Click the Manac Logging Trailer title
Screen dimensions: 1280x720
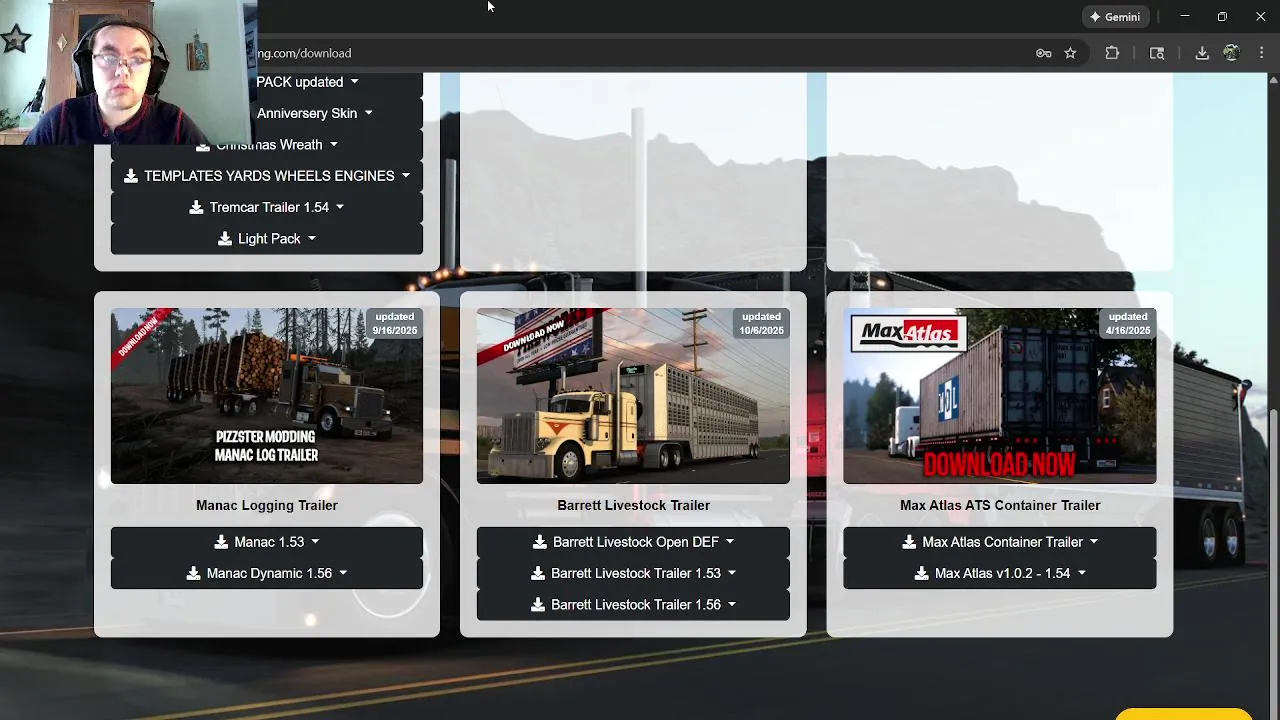267,505
